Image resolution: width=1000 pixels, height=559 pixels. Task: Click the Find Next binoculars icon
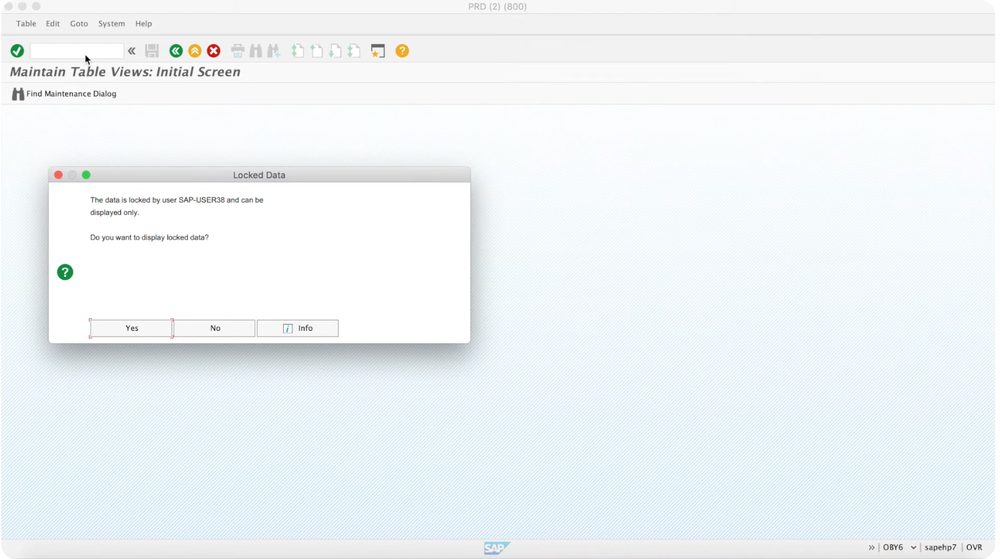(274, 51)
